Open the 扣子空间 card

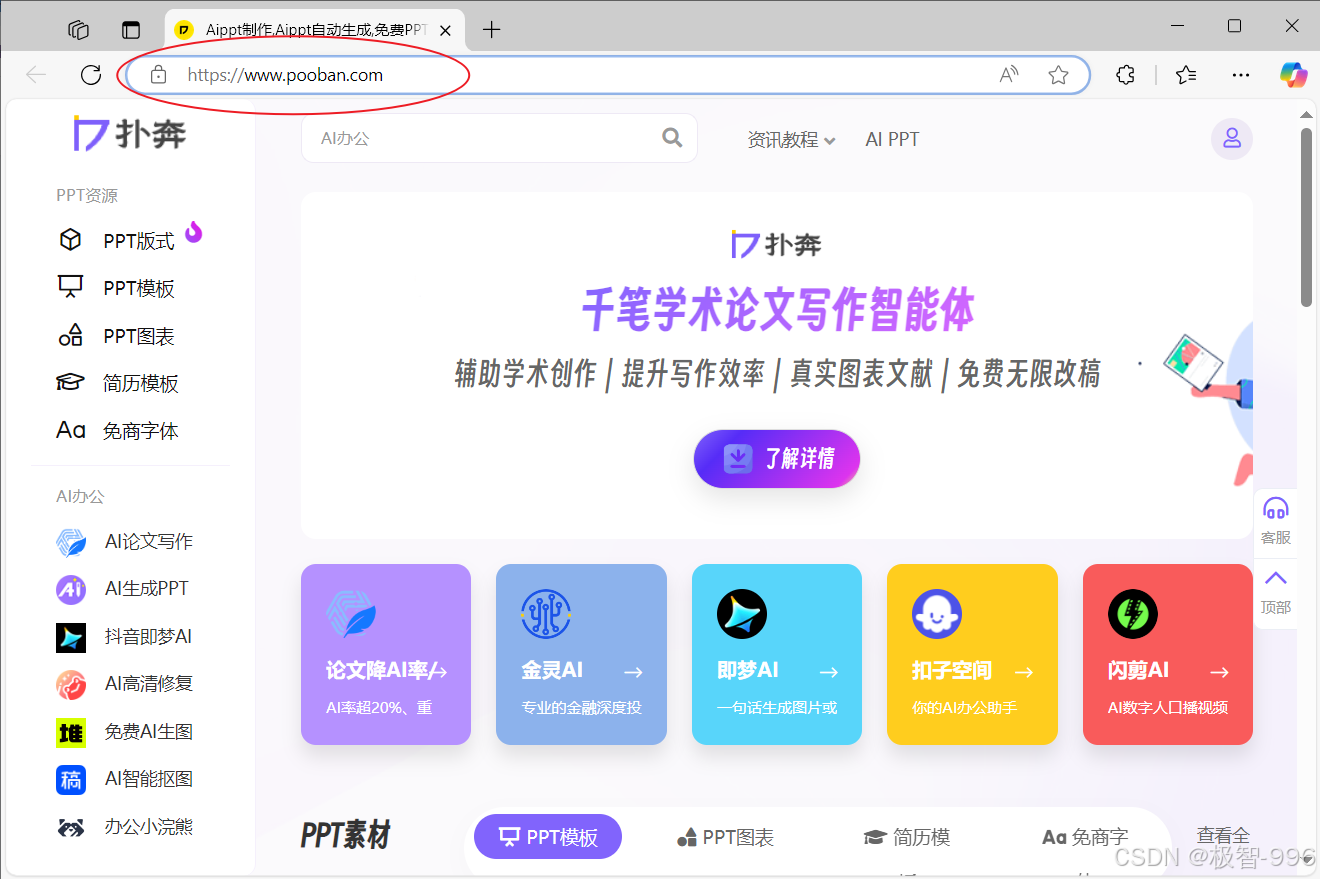point(972,654)
